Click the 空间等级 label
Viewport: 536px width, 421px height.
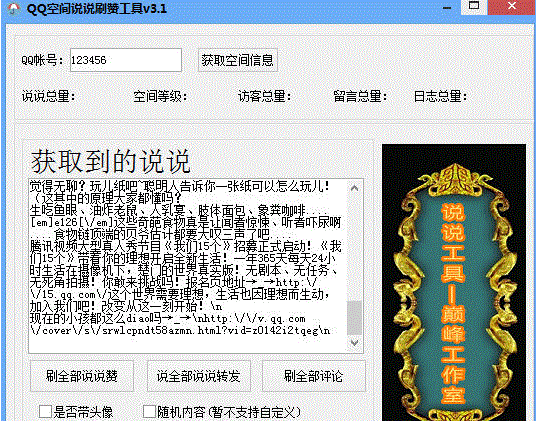(x=160, y=96)
